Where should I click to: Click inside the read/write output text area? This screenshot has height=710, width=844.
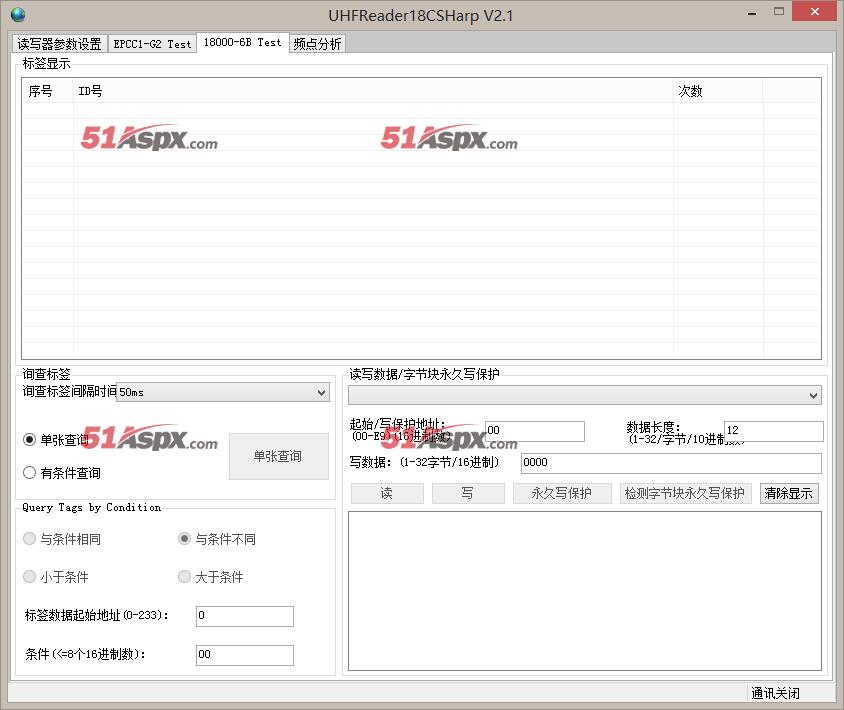pos(584,590)
